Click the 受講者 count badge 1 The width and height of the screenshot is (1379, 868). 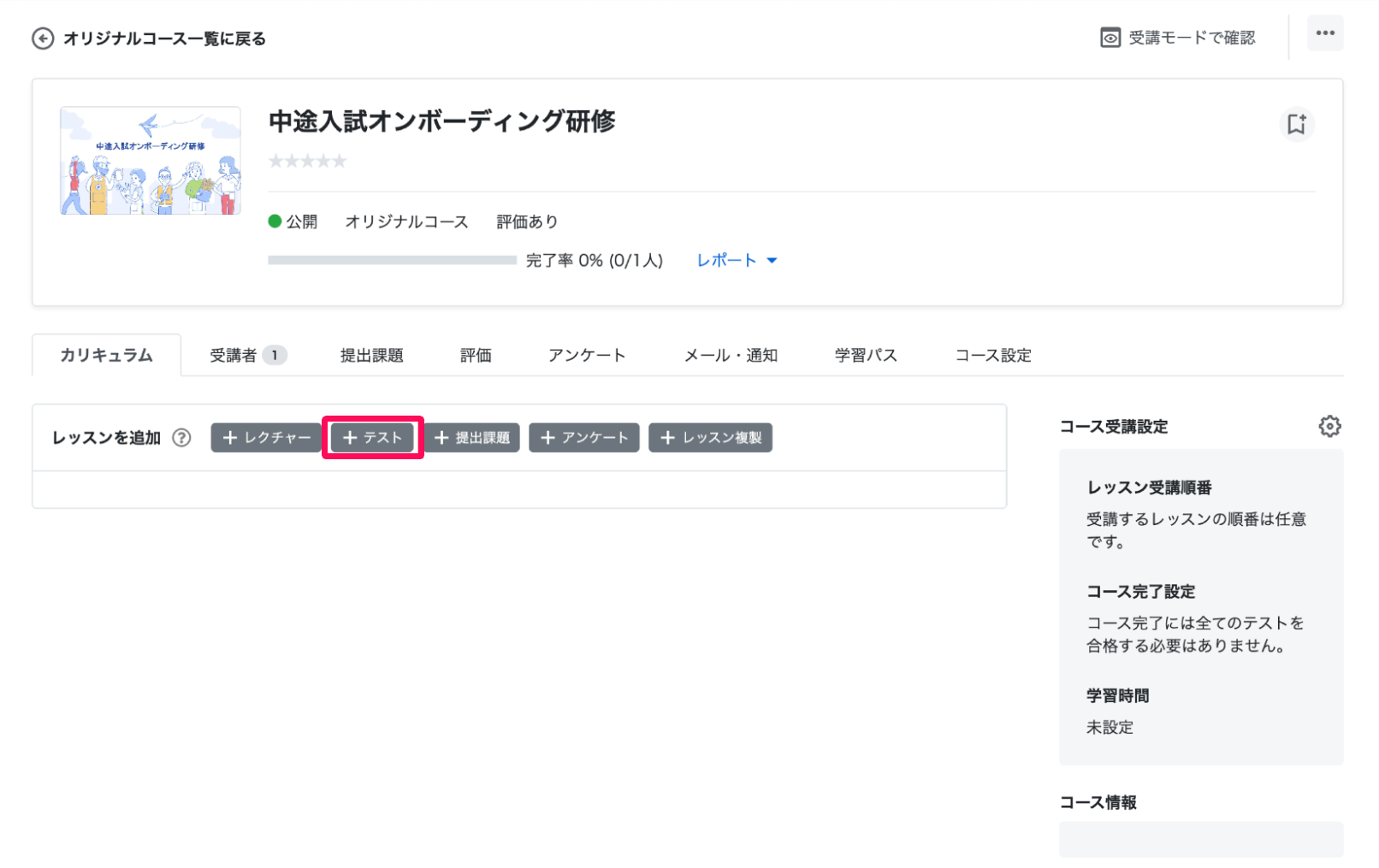pyautogui.click(x=275, y=355)
